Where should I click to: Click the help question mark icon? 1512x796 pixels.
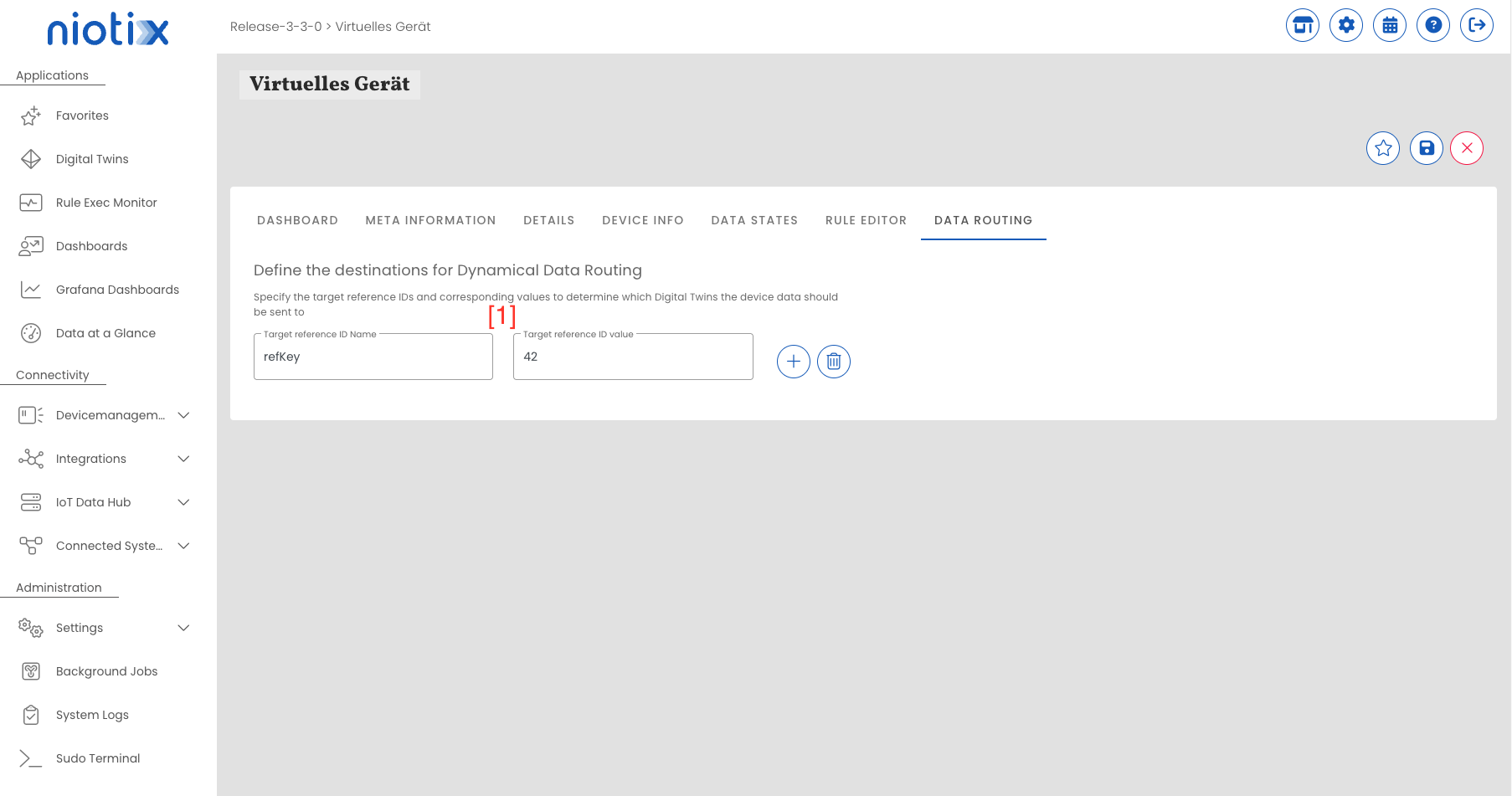(x=1433, y=25)
